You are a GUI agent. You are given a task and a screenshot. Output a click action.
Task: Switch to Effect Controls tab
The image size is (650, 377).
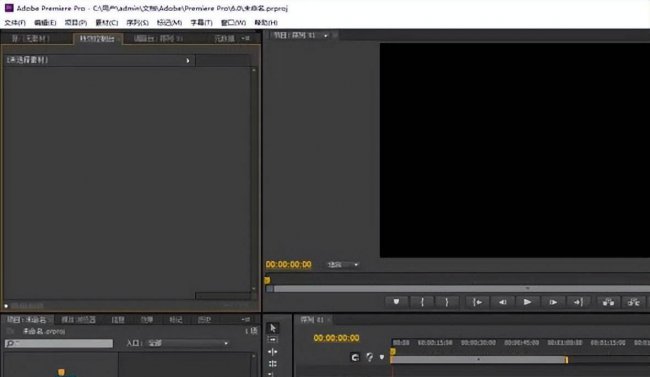(98, 39)
